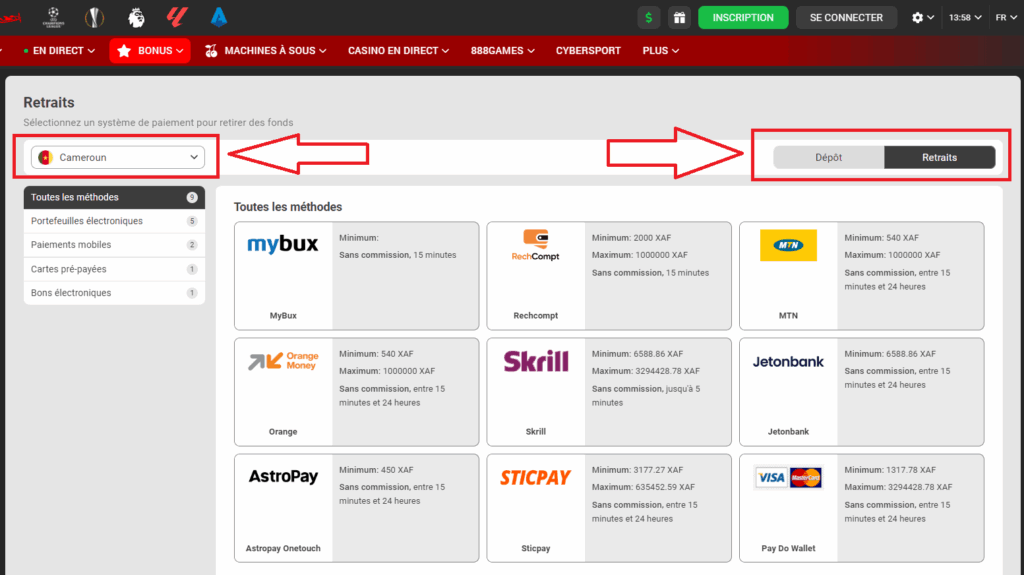Open the Premier League lion icon

click(x=136, y=18)
